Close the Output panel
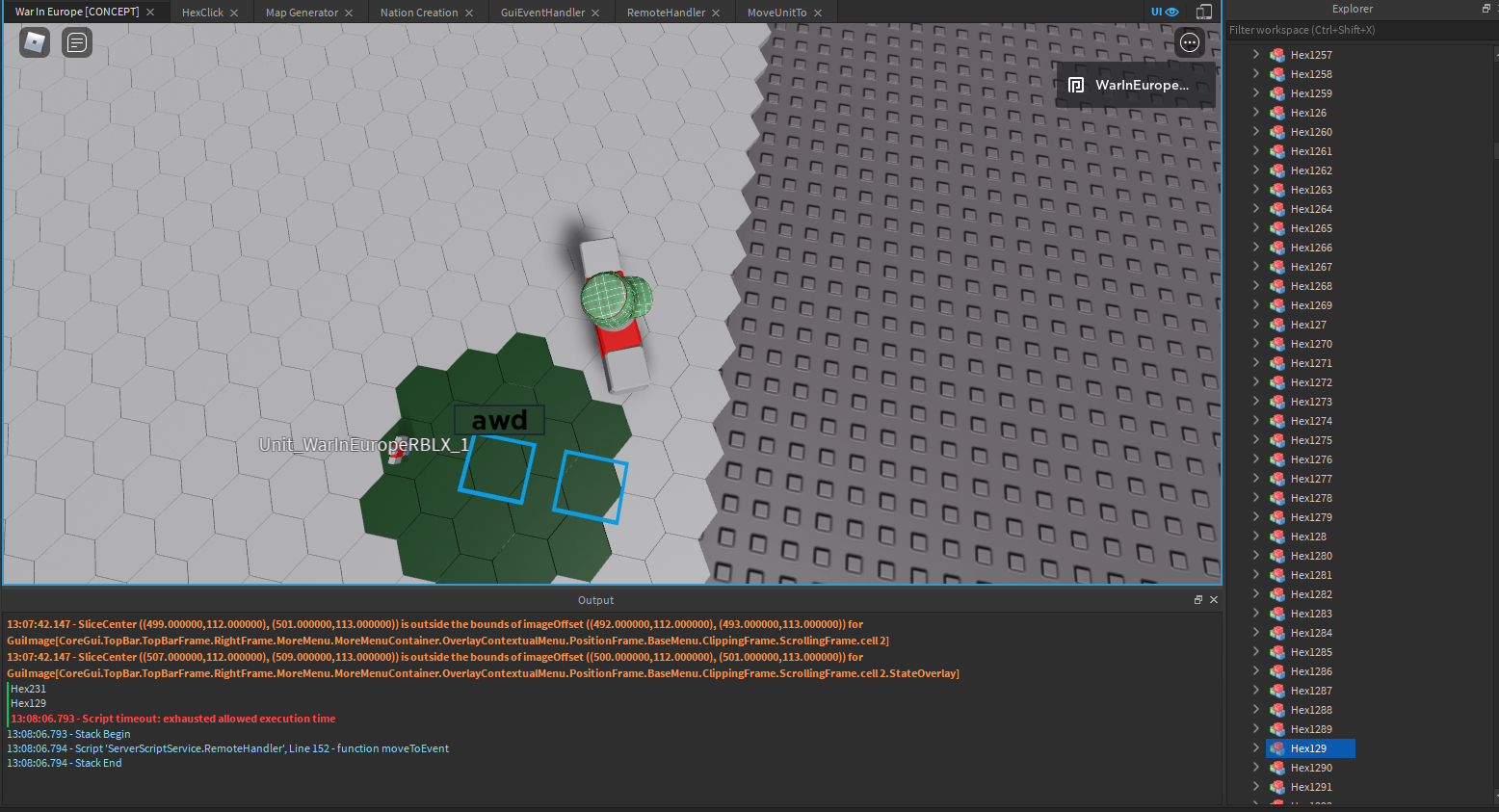Viewport: 1499px width, 812px height. 1214,599
